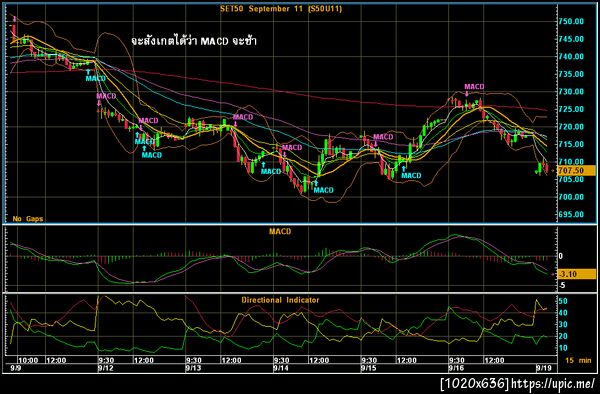The height and width of the screenshot is (394, 600).
Task: Click the 9:30 time label above 9/12
Action: click(106, 360)
